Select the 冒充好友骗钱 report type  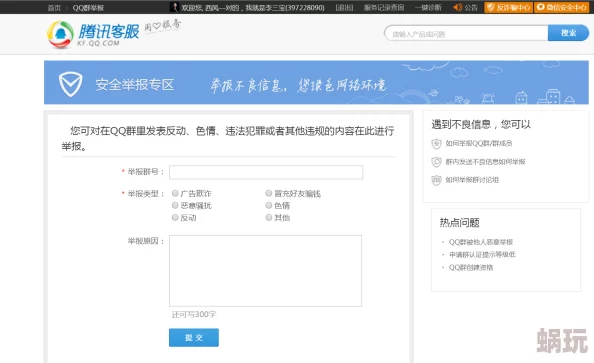[x=269, y=193]
